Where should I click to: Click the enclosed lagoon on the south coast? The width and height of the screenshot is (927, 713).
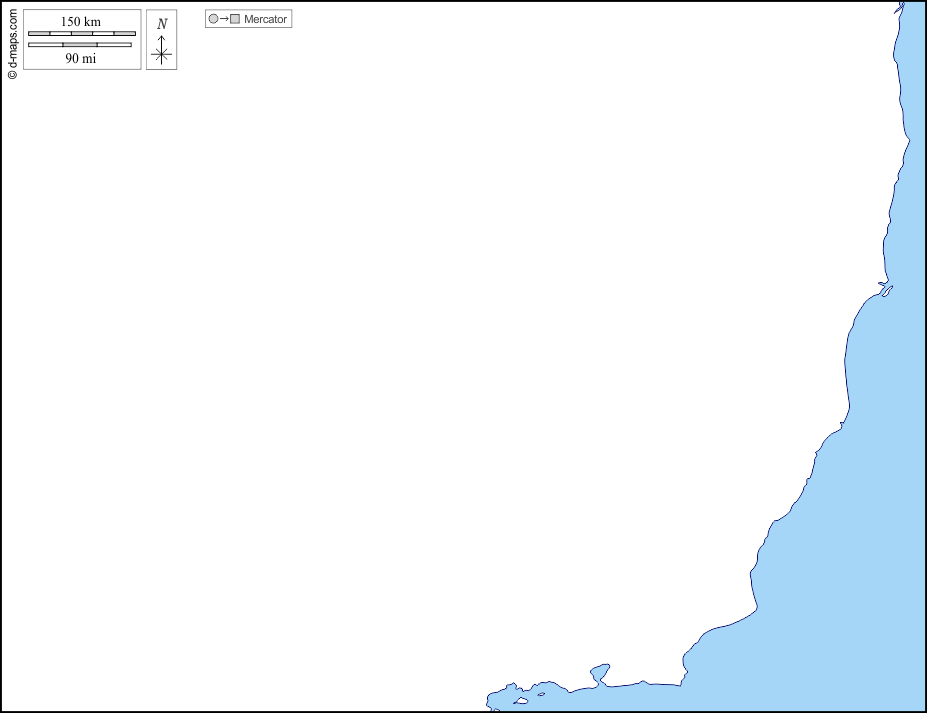click(600, 671)
